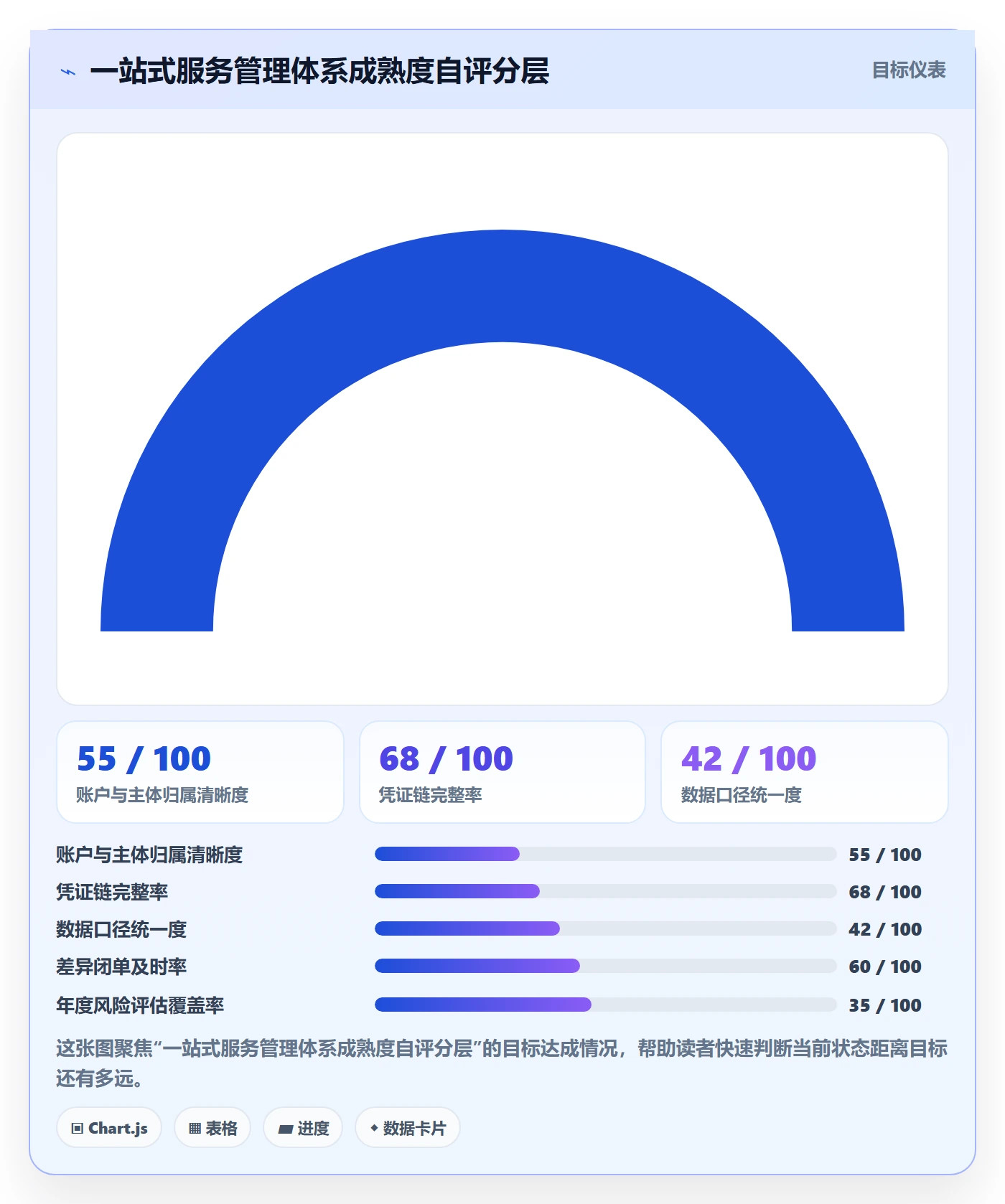Select the 55 / 100 data card
This screenshot has height=1204, width=1005.
pos(200,772)
